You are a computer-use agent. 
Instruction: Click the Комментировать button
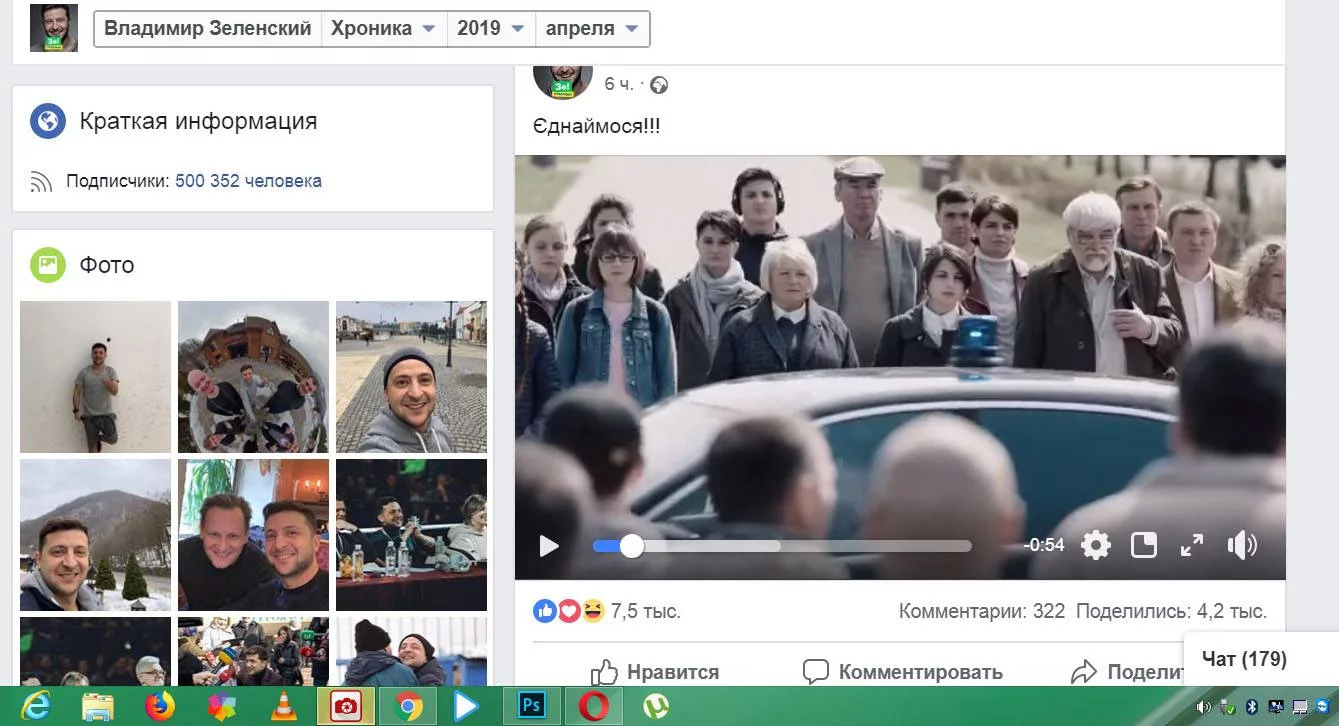(x=903, y=672)
